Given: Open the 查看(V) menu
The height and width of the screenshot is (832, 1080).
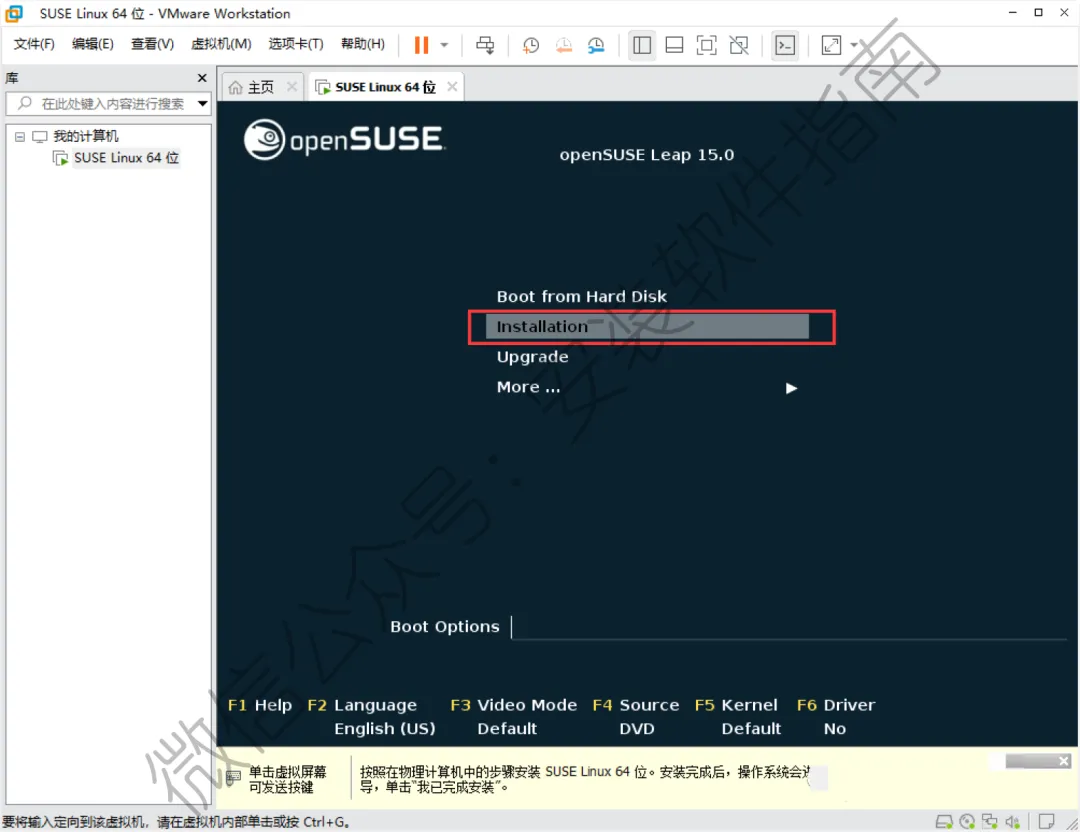Looking at the screenshot, I should point(152,44).
